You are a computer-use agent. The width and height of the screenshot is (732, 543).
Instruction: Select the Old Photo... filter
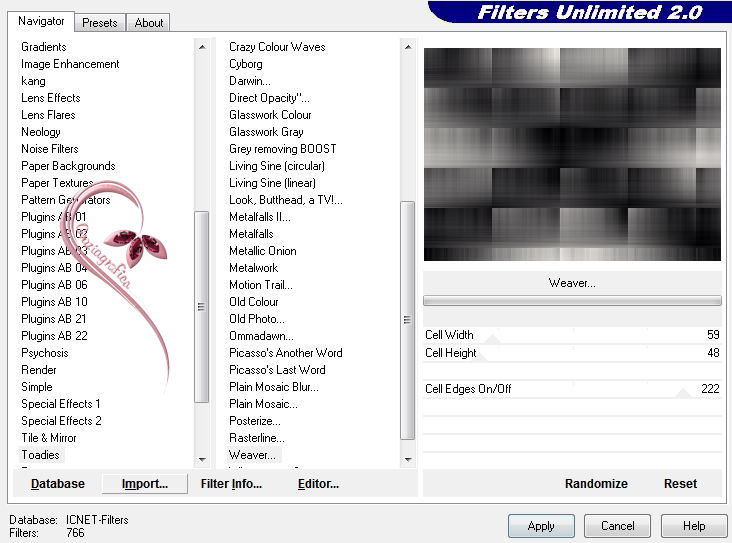click(256, 319)
